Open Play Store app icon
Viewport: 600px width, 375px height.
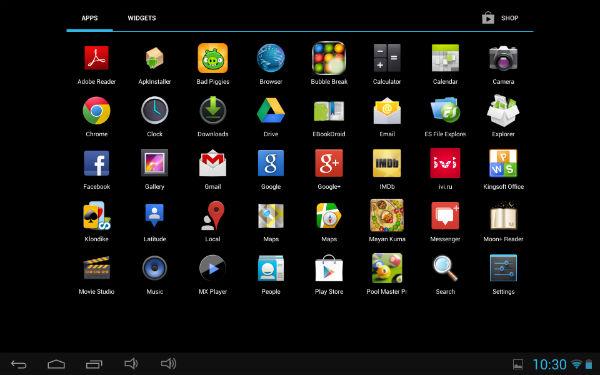click(x=329, y=268)
